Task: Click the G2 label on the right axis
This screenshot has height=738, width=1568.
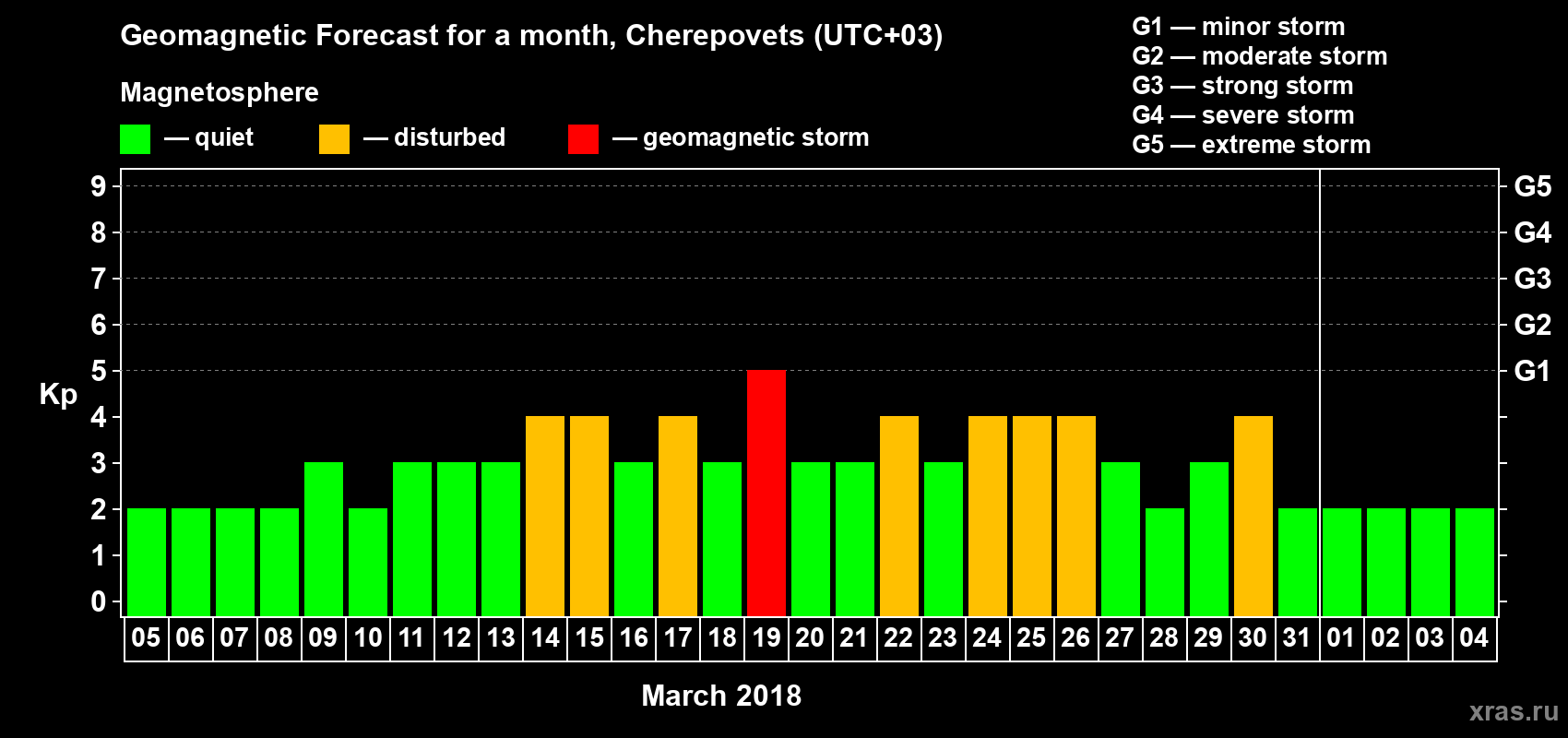Action: (x=1533, y=325)
